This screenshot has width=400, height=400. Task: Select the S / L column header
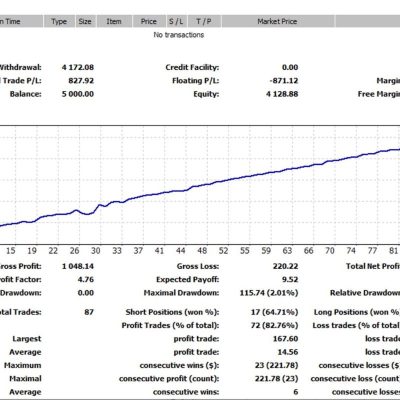coord(176,22)
